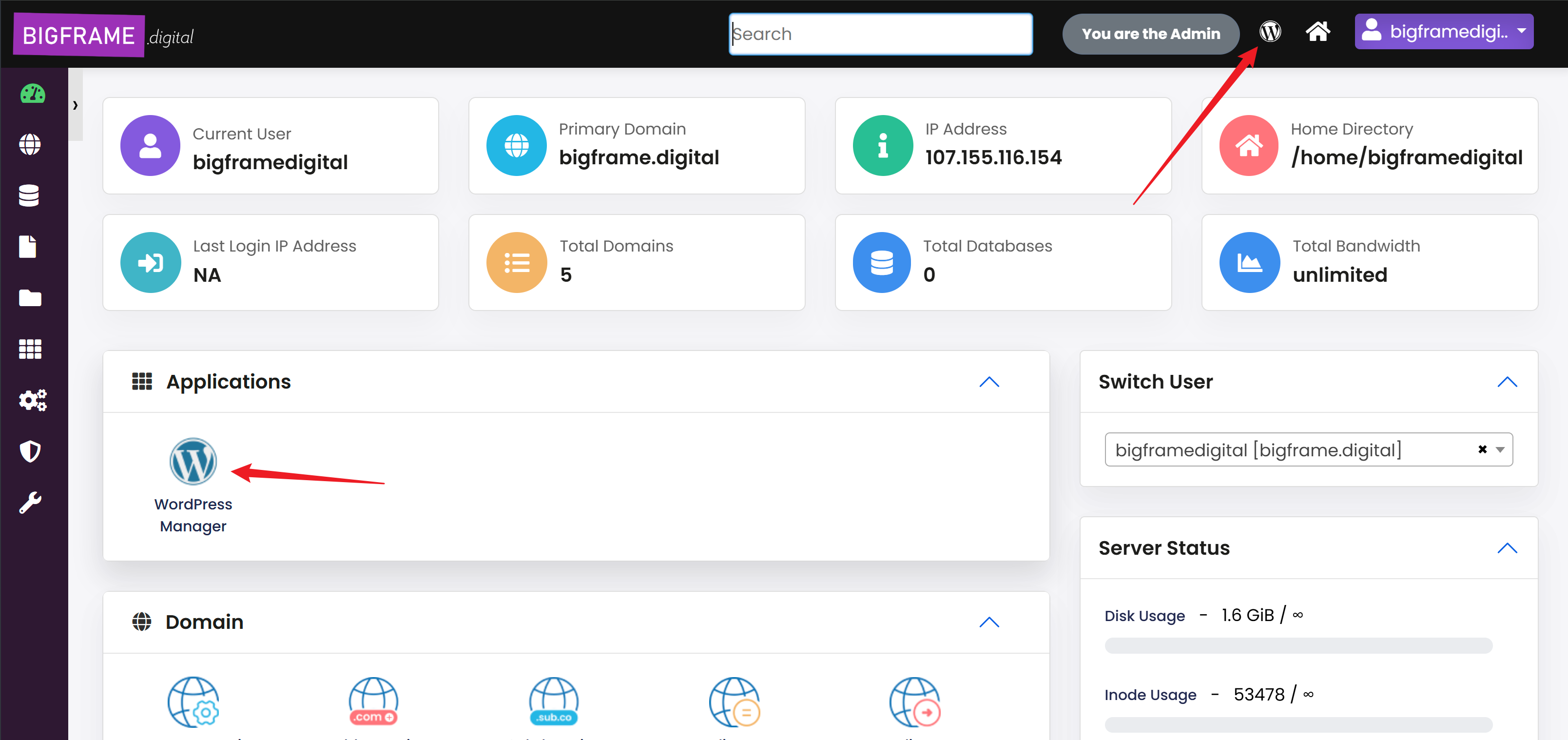Collapse the Switch User panel

point(1507,382)
